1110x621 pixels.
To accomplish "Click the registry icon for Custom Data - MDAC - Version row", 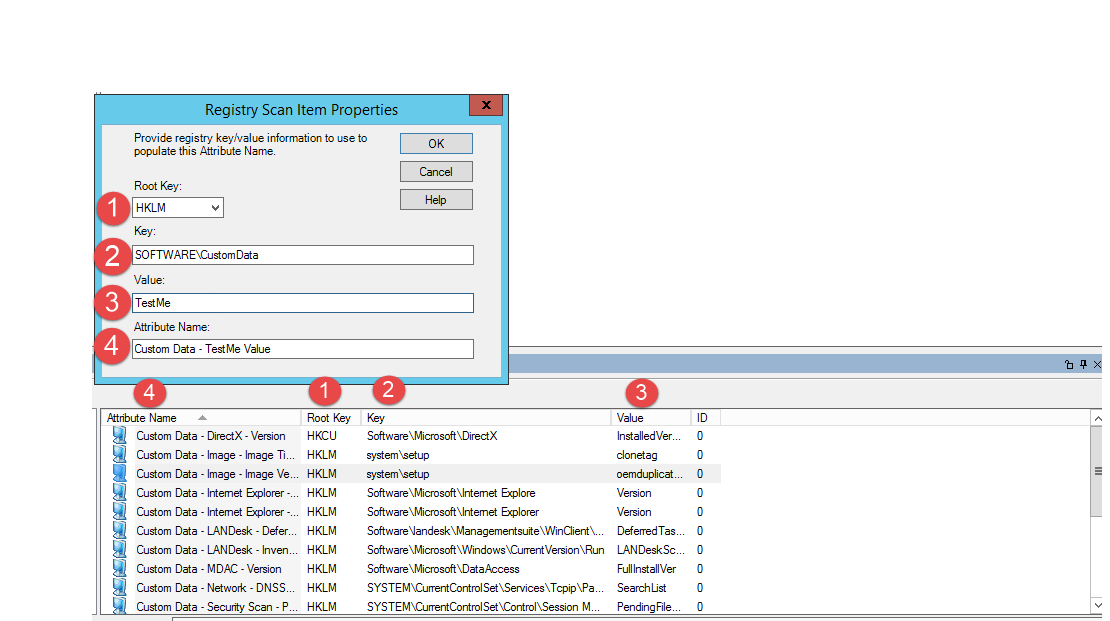I will coord(121,568).
